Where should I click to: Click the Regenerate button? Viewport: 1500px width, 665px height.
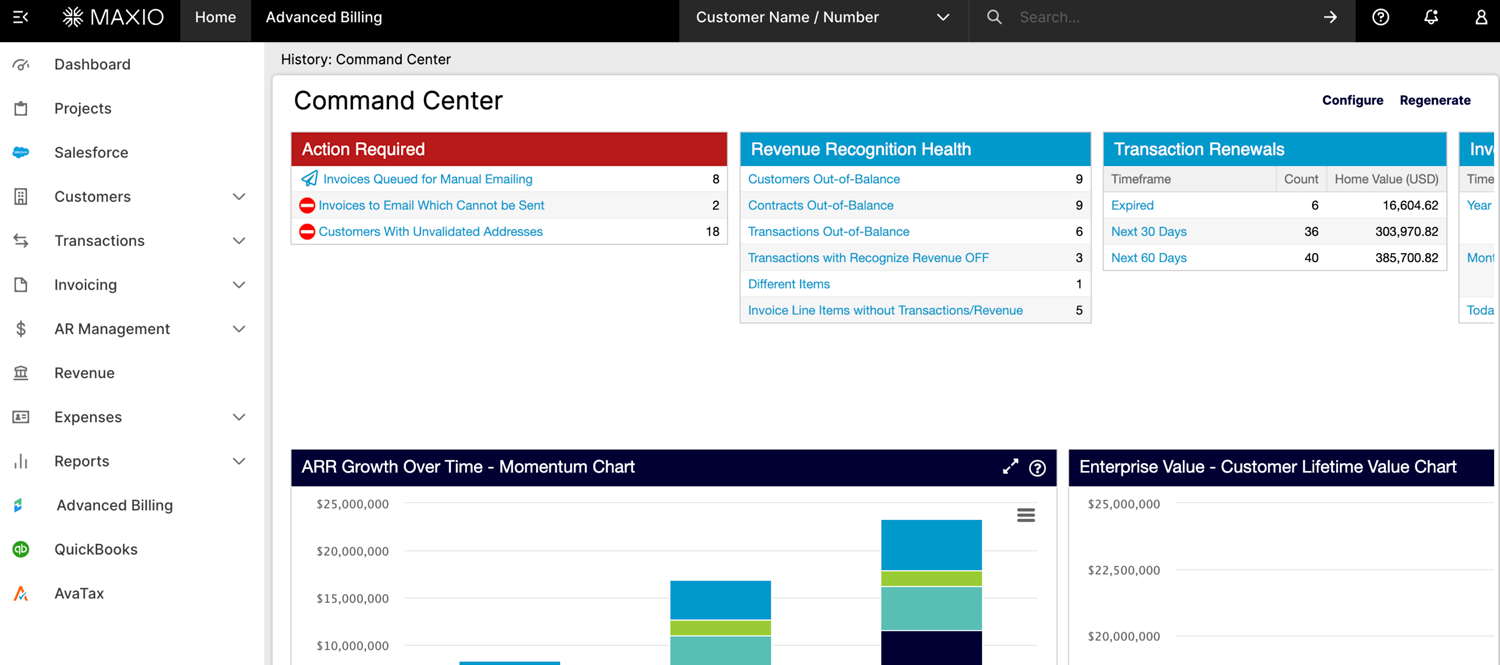pyautogui.click(x=1434, y=100)
